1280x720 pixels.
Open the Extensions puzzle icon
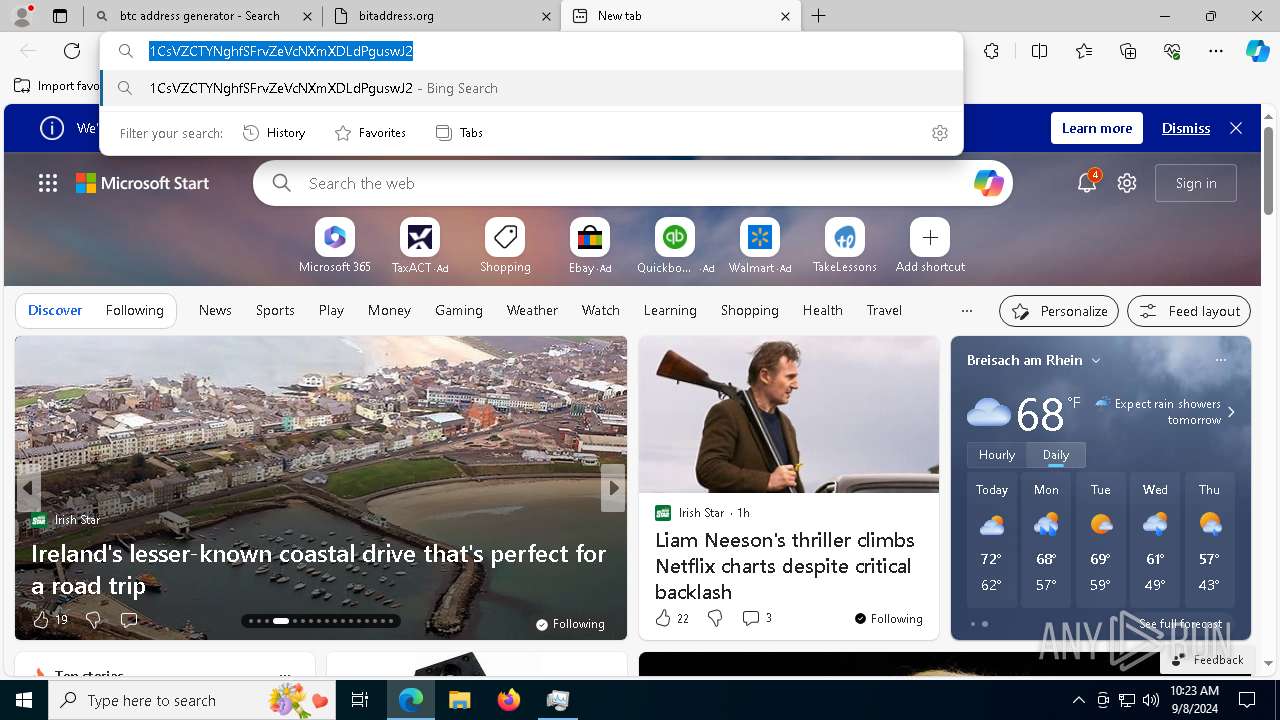click(991, 51)
